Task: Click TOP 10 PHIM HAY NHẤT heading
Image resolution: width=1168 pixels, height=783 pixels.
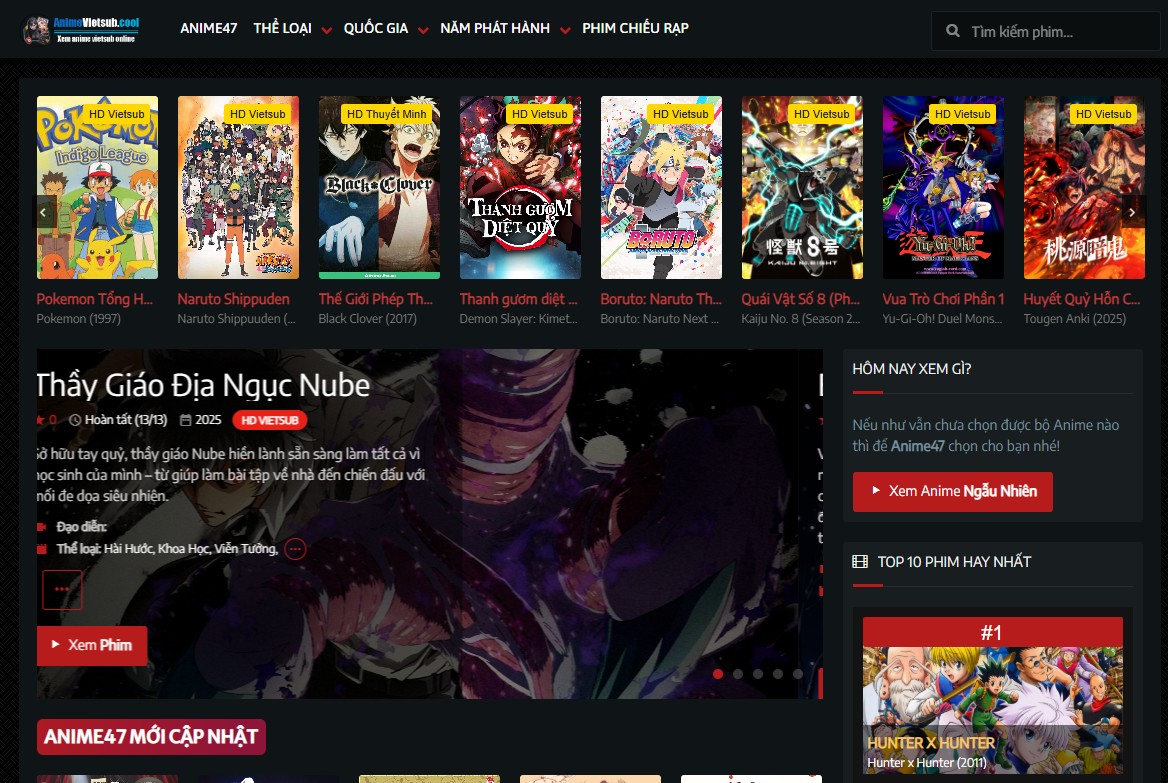Action: 954,562
